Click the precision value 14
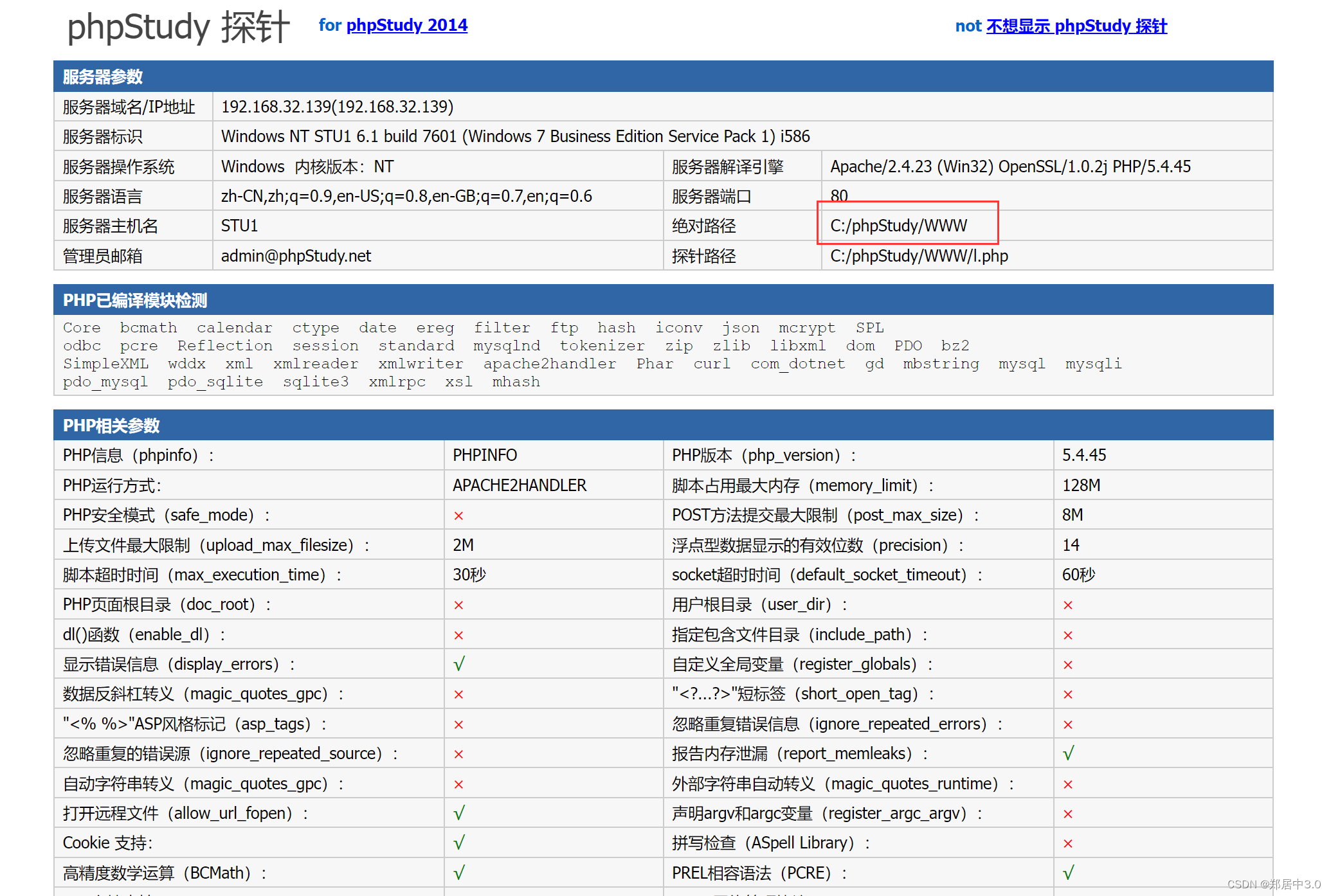The width and height of the screenshot is (1331, 896). click(x=1071, y=545)
